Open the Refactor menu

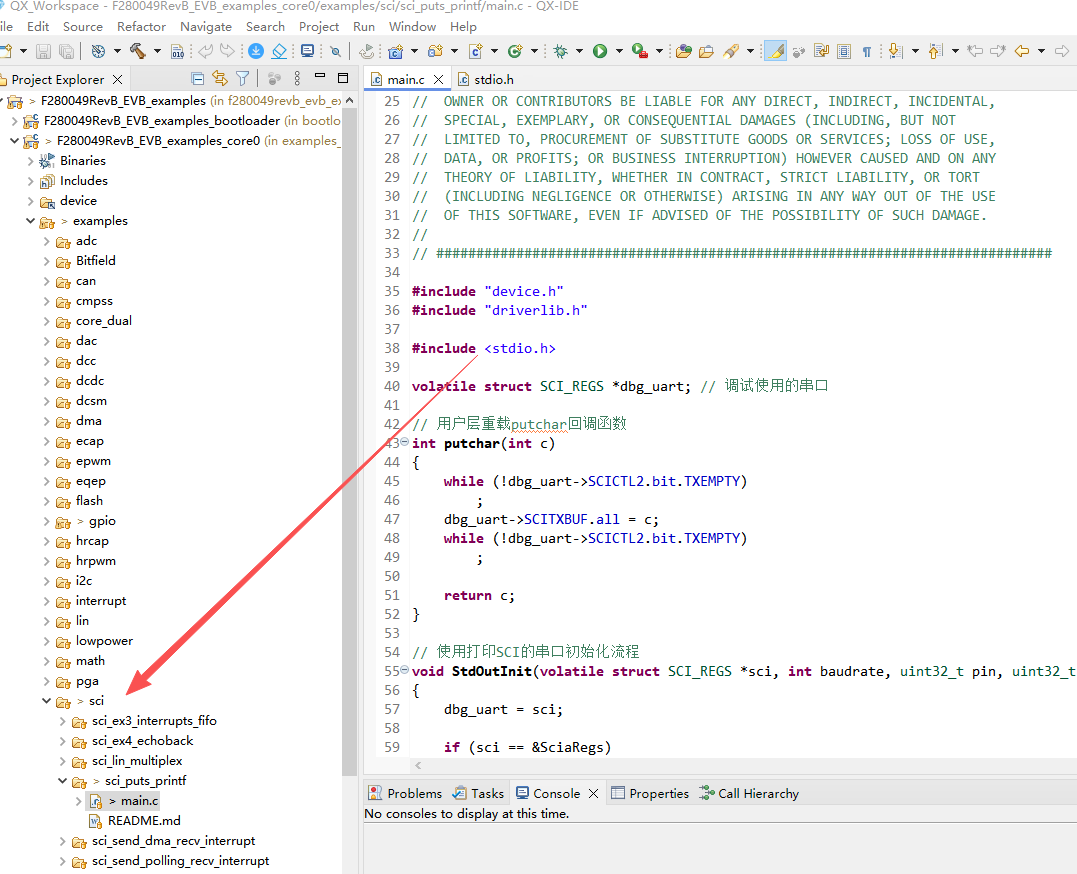point(141,27)
